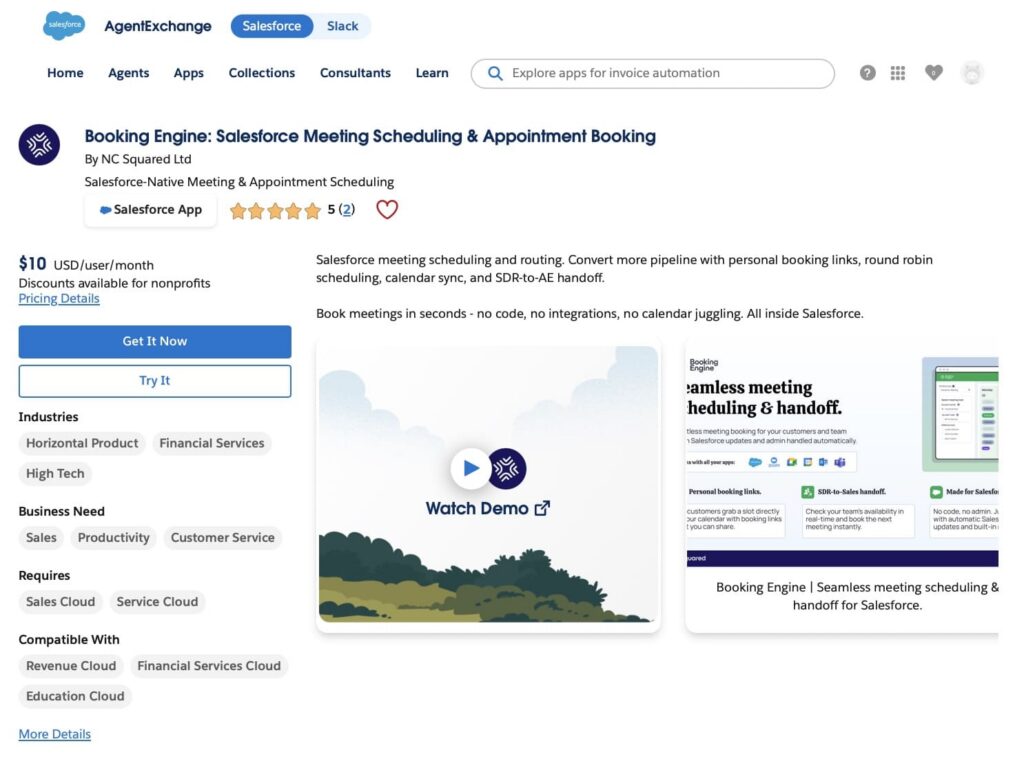Select the Service Cloud requirement tag
1024x757 pixels.
[157, 602]
